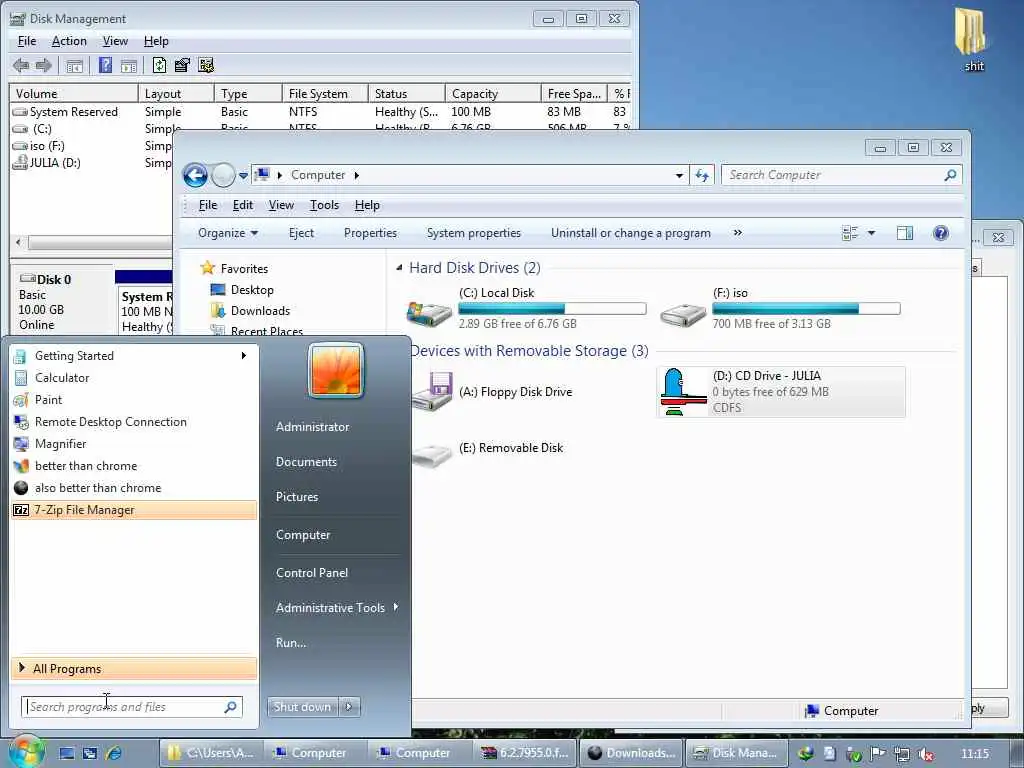Select the (A:) Floppy Disk Drive icon

432,392
